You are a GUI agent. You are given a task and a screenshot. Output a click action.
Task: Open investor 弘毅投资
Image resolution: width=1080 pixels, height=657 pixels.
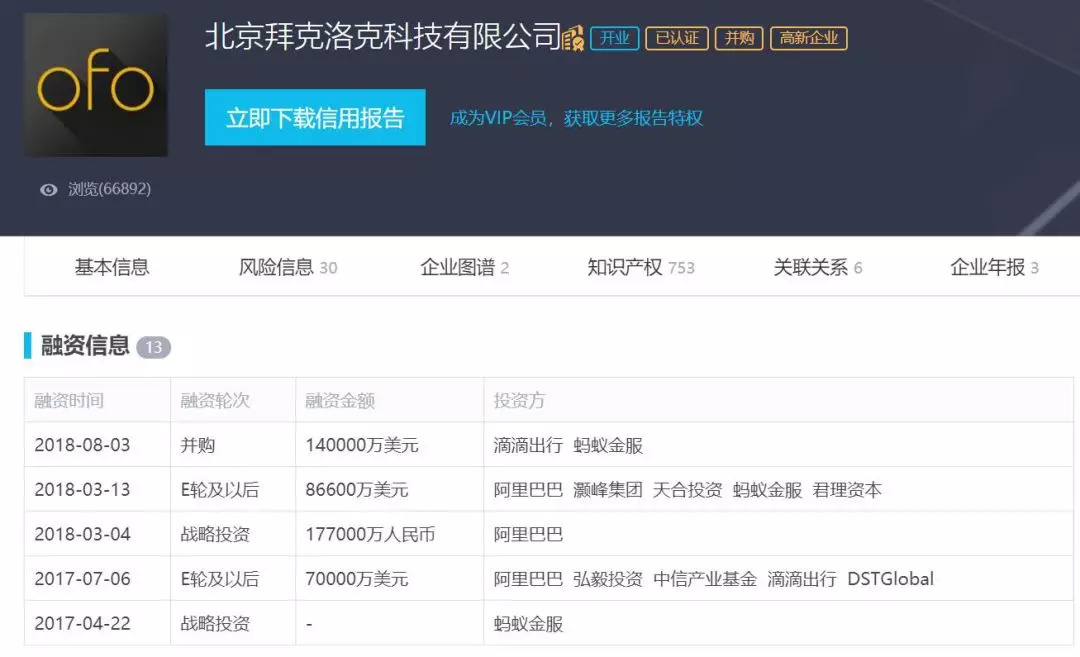[x=608, y=578]
